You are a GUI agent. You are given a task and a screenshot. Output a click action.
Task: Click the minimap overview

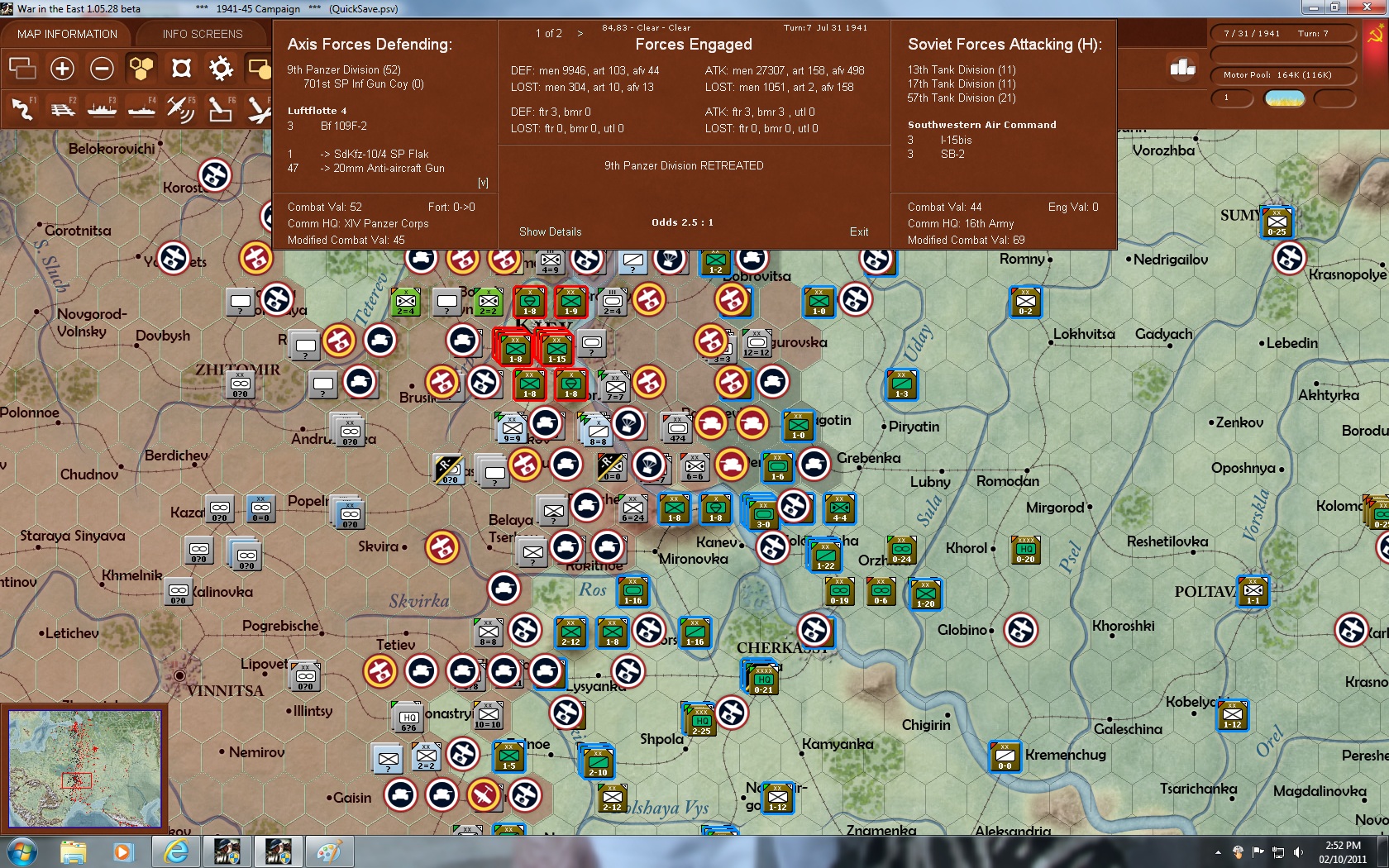click(84, 768)
